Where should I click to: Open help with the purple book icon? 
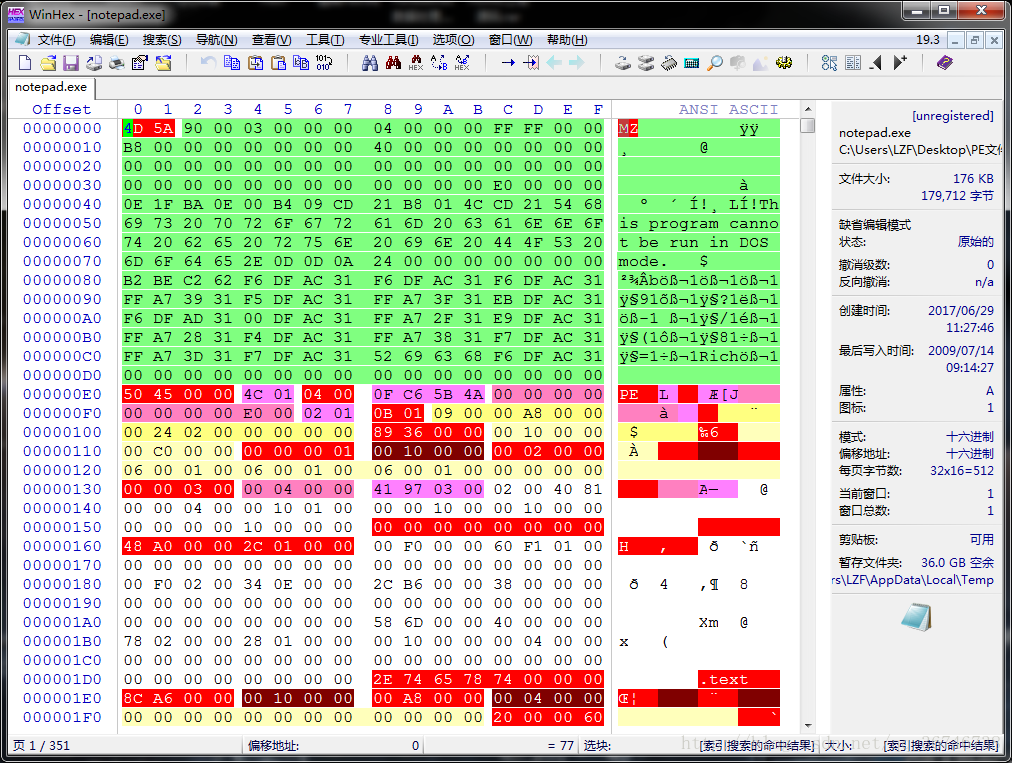944,63
